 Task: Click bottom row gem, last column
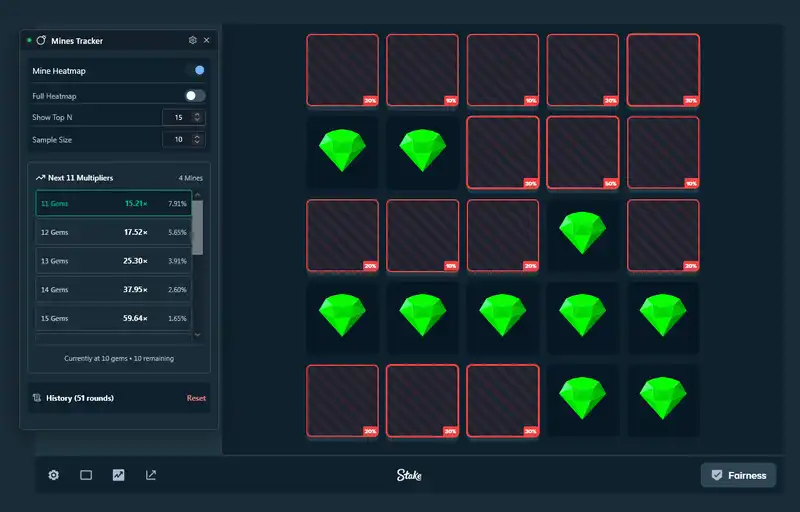coord(663,398)
